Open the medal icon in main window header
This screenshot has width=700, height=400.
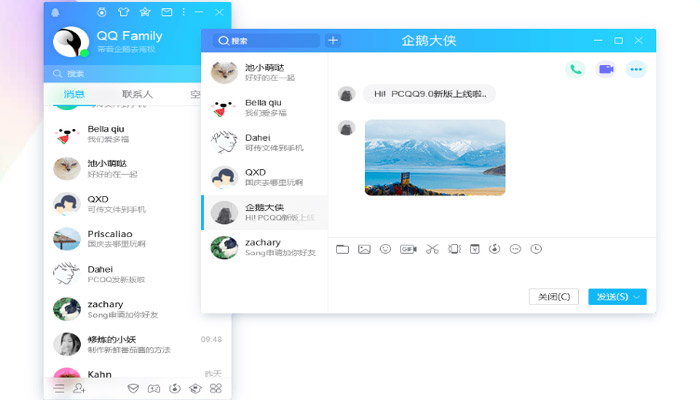(102, 12)
